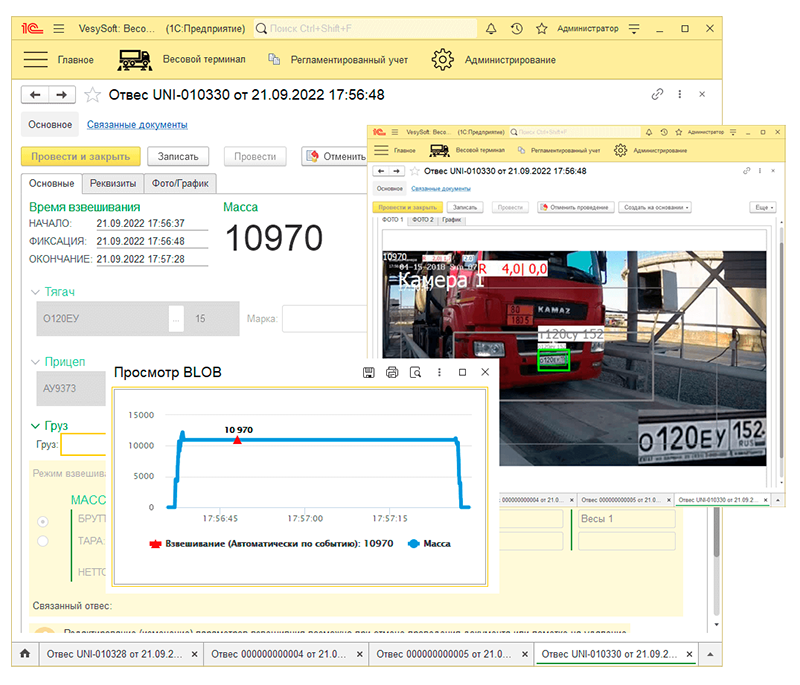Click the Груз input field
This screenshot has width=800, height=685.
[x=84, y=444]
